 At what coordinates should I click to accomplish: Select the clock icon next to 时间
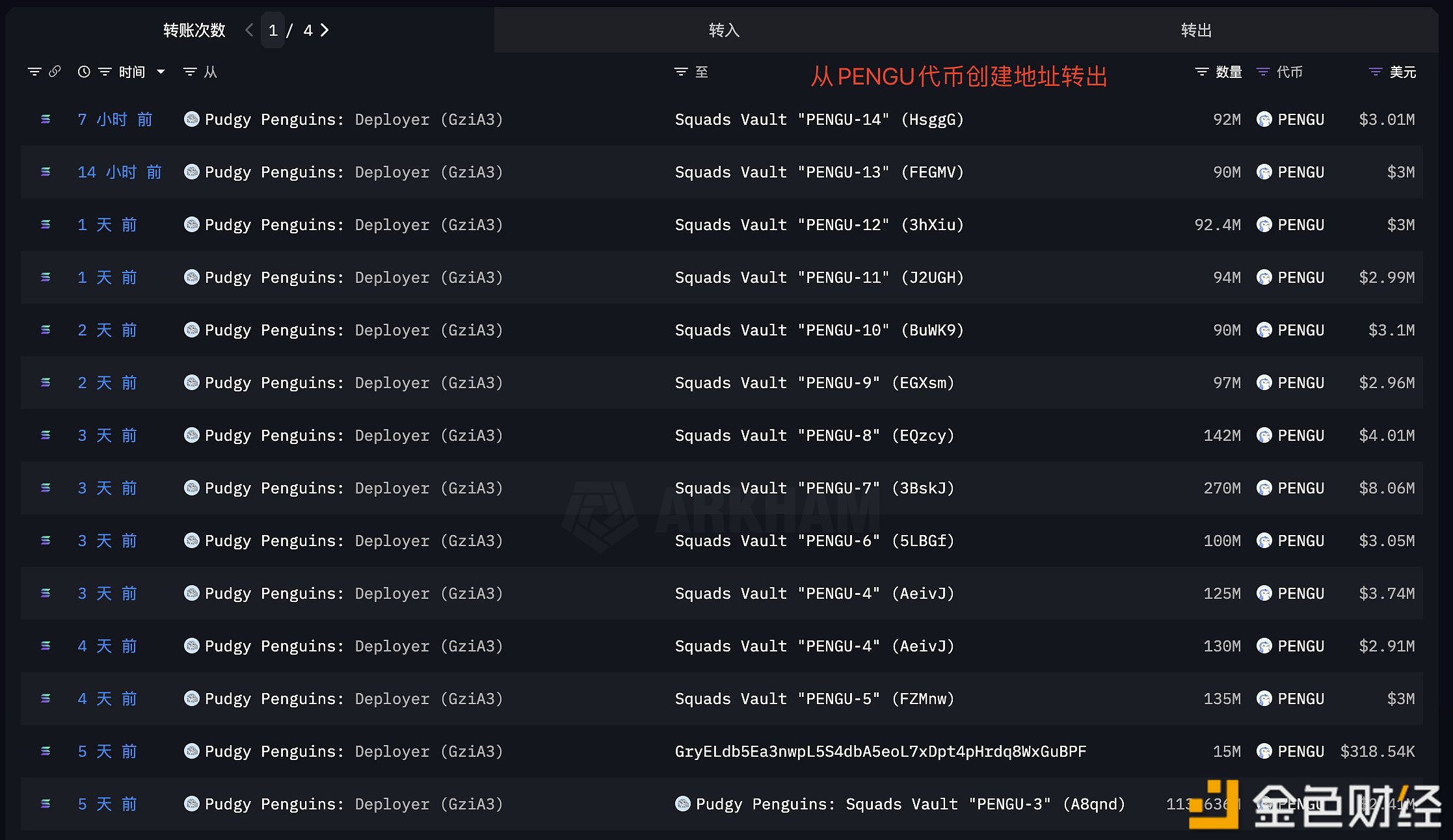[x=83, y=72]
